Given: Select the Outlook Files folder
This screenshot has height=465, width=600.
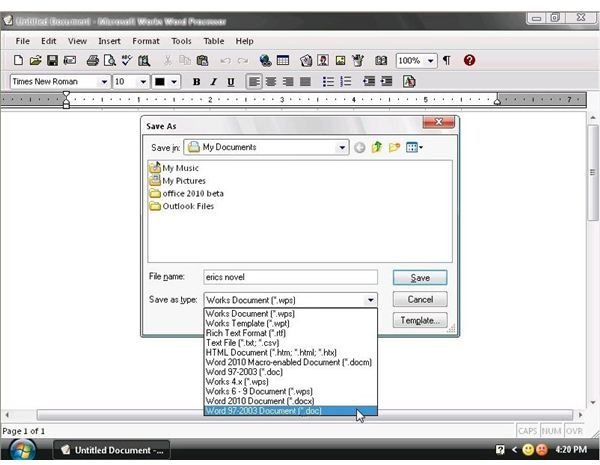Looking at the screenshot, I should click(x=182, y=206).
